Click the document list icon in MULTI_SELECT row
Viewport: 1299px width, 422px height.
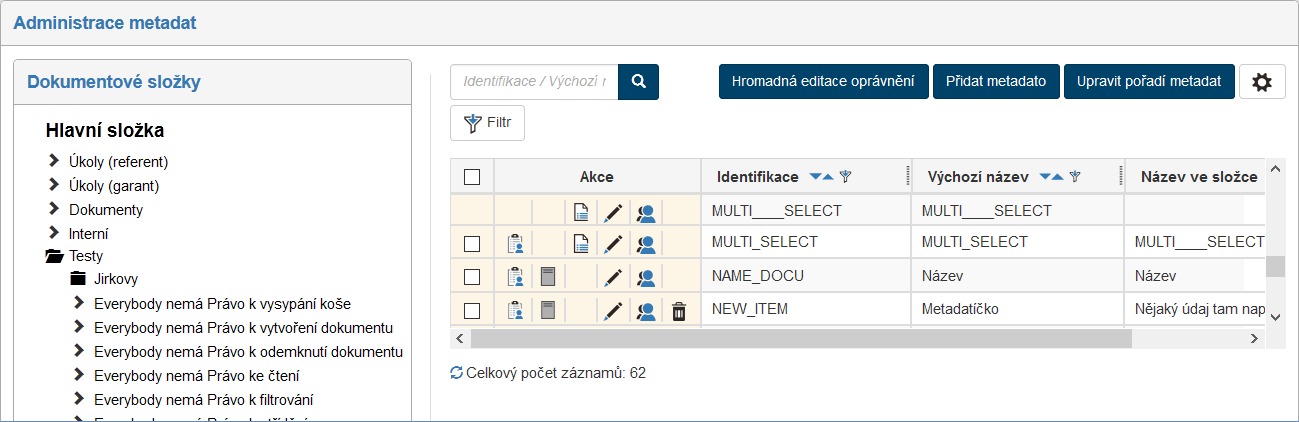(580, 244)
